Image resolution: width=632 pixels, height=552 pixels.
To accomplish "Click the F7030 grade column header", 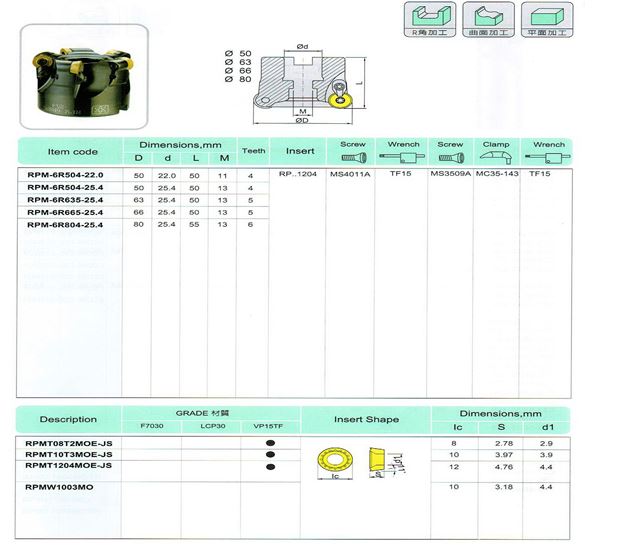I will coord(152,426).
